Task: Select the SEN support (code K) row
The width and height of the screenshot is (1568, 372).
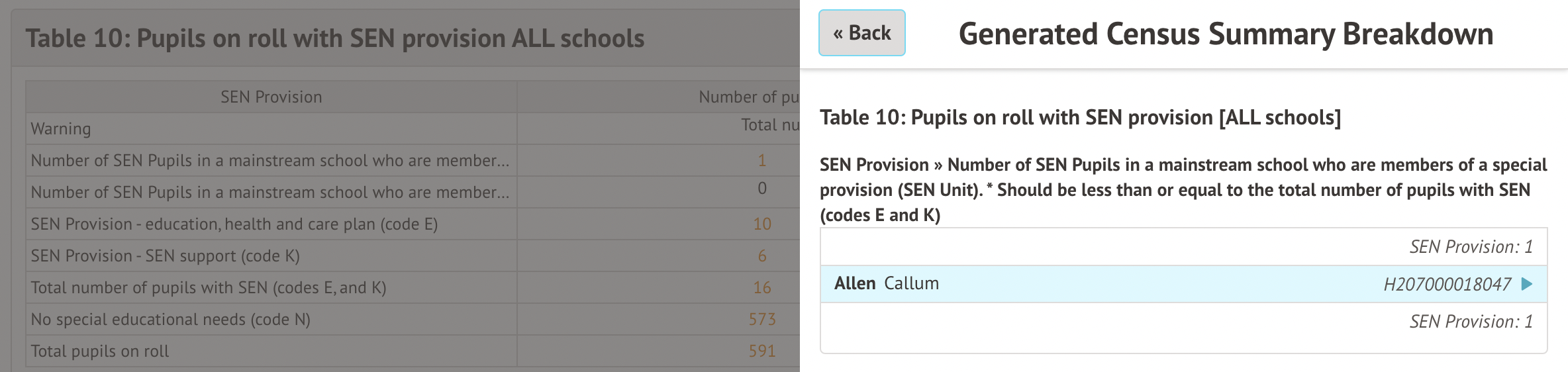Action: (165, 256)
